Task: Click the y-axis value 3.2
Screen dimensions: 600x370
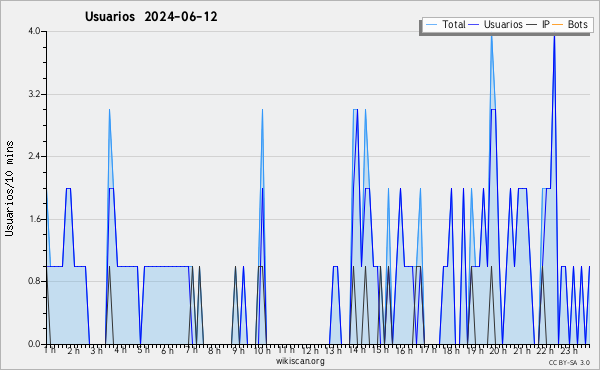Action: (34, 94)
